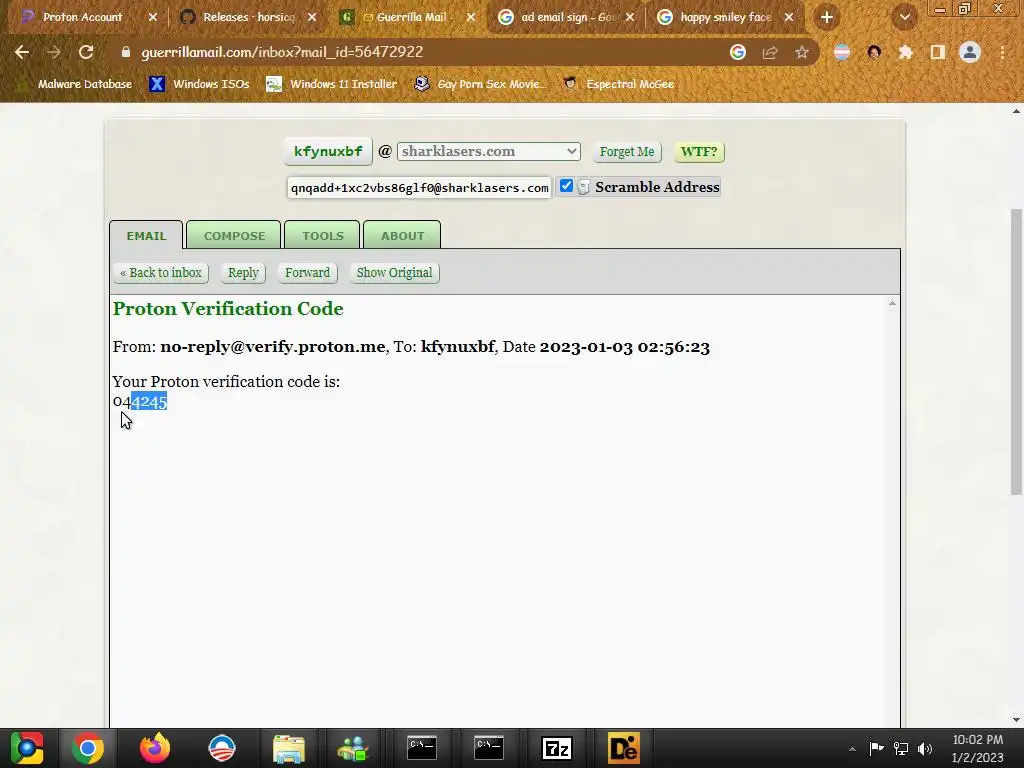Viewport: 1024px width, 768px height.
Task: Show hidden system tray icons
Action: pyautogui.click(x=852, y=749)
